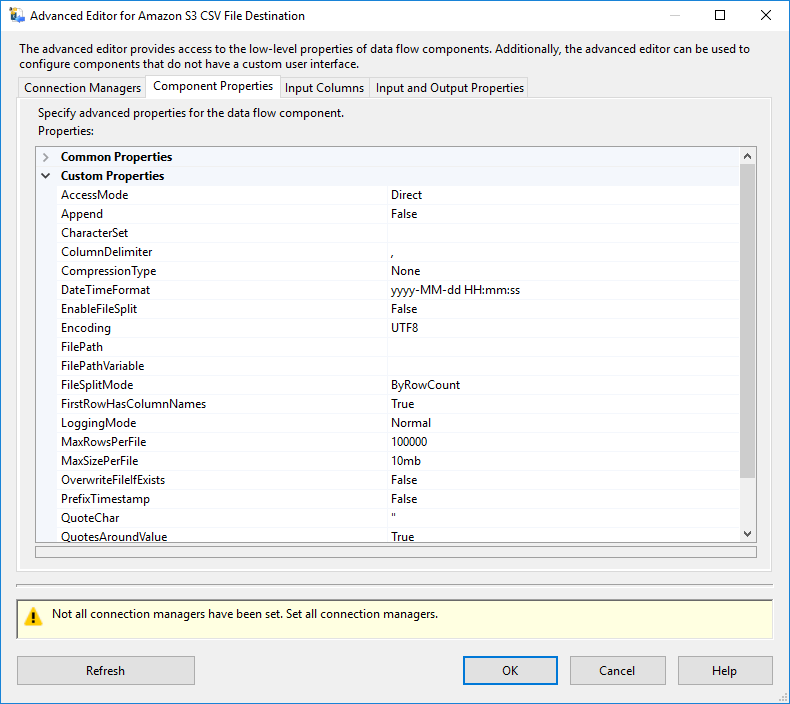Click the FirstRowHasColumnNames value True
This screenshot has height=704, width=790.
403,404
